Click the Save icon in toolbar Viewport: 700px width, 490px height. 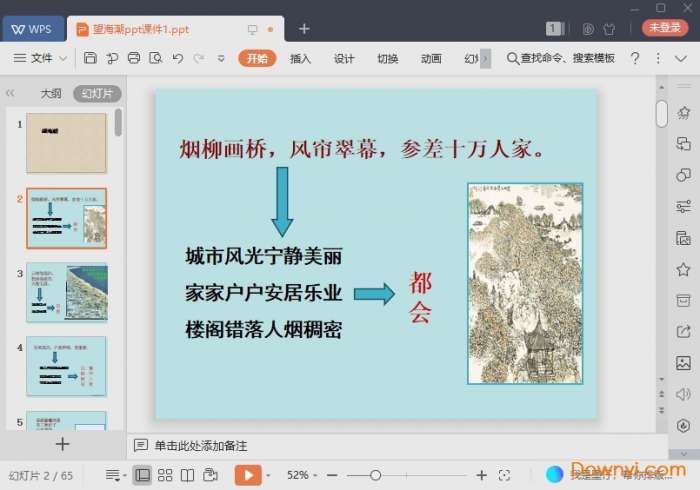(x=90, y=59)
